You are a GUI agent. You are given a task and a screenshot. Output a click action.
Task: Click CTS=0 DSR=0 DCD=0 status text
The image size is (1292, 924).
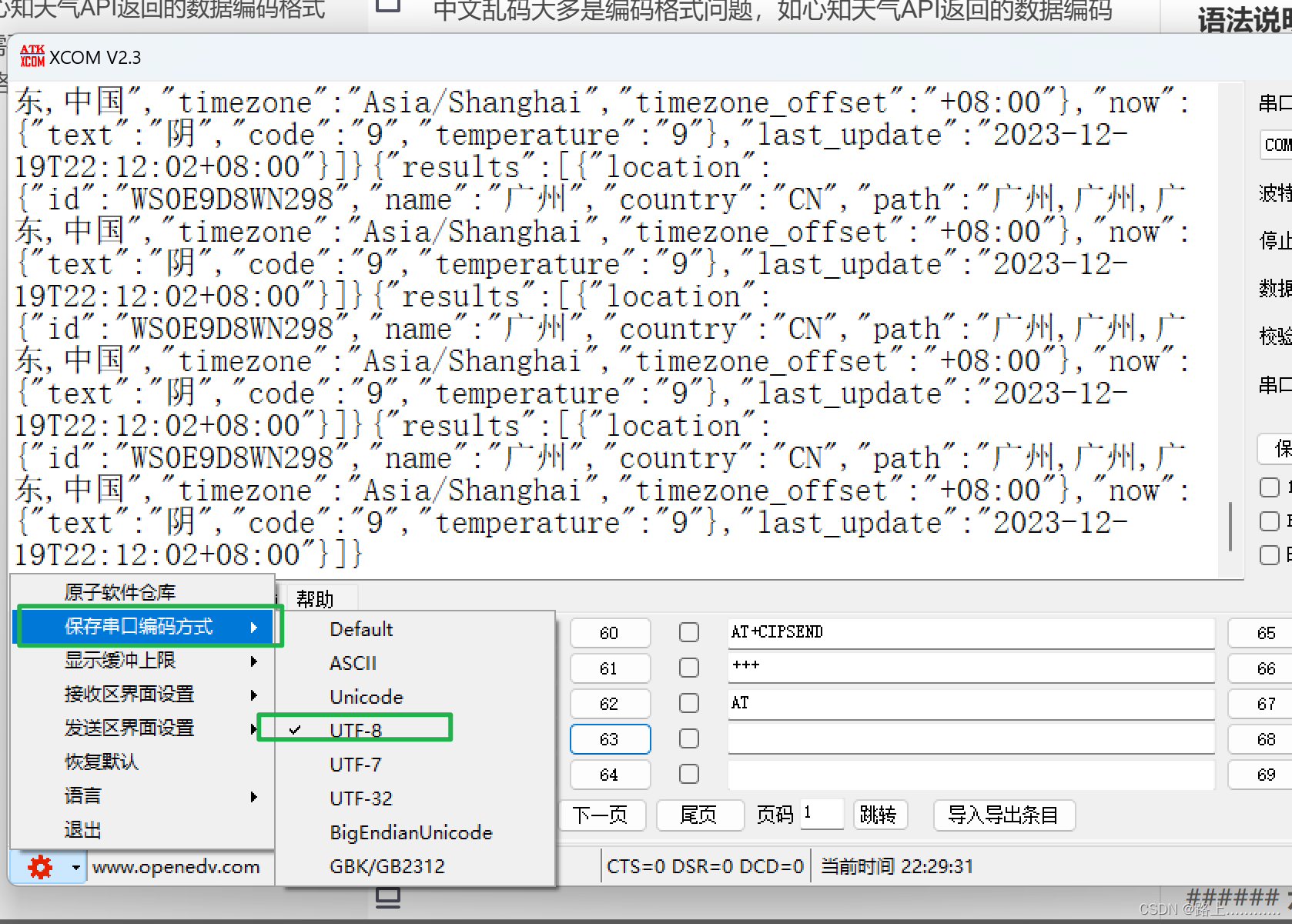click(x=705, y=866)
